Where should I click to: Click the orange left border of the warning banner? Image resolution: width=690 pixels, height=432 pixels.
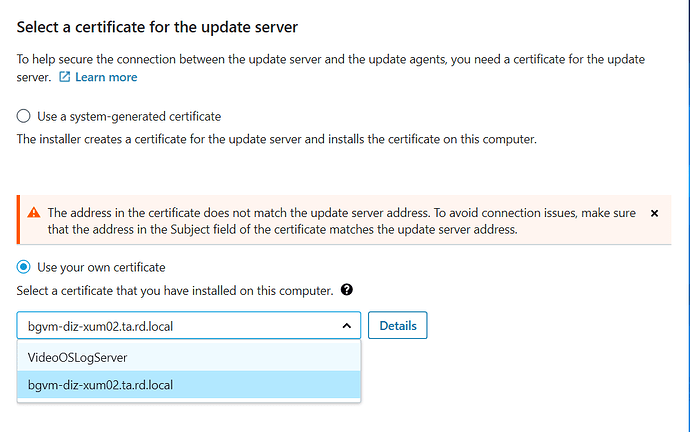[x=18, y=221]
